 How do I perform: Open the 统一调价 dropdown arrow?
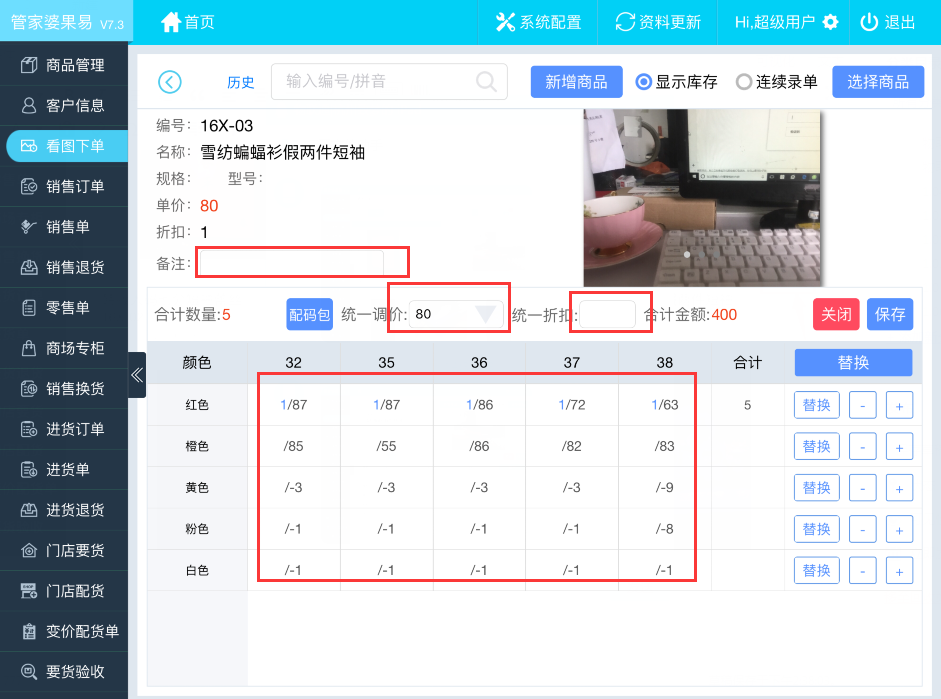(x=485, y=314)
